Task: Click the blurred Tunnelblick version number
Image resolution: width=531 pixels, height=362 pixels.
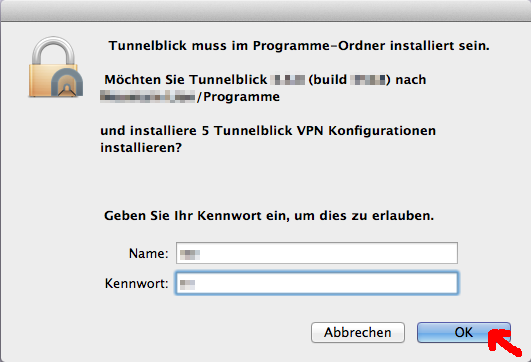Action: click(x=288, y=80)
